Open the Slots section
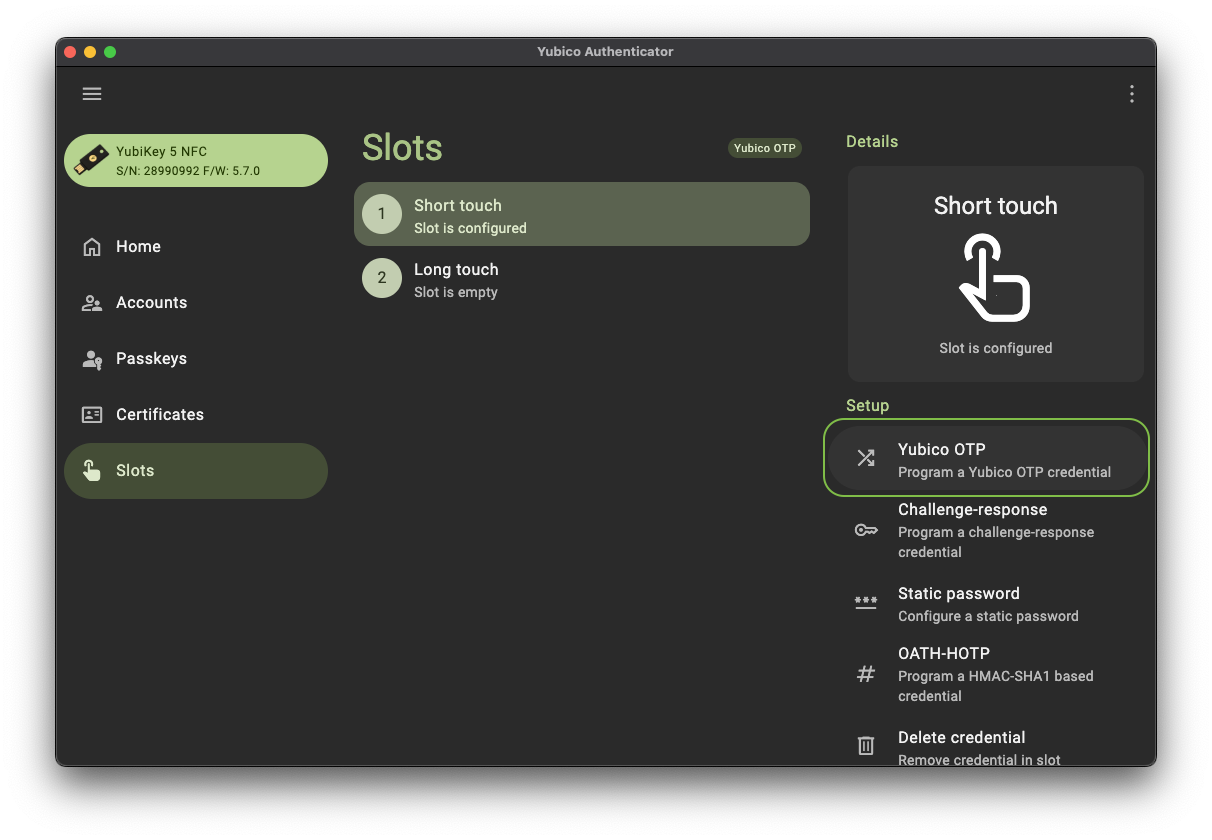This screenshot has width=1212, height=840. pyautogui.click(x=196, y=471)
